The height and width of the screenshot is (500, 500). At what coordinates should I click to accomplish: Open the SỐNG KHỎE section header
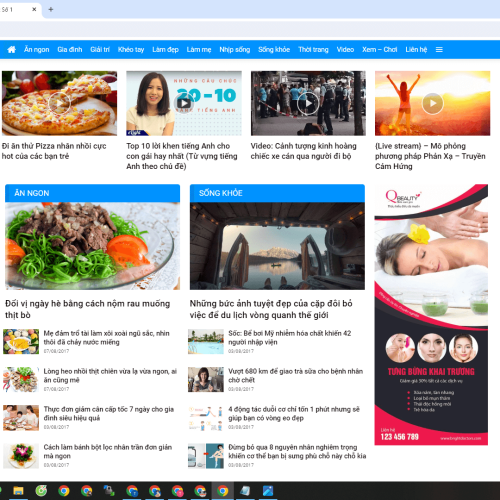(221, 193)
